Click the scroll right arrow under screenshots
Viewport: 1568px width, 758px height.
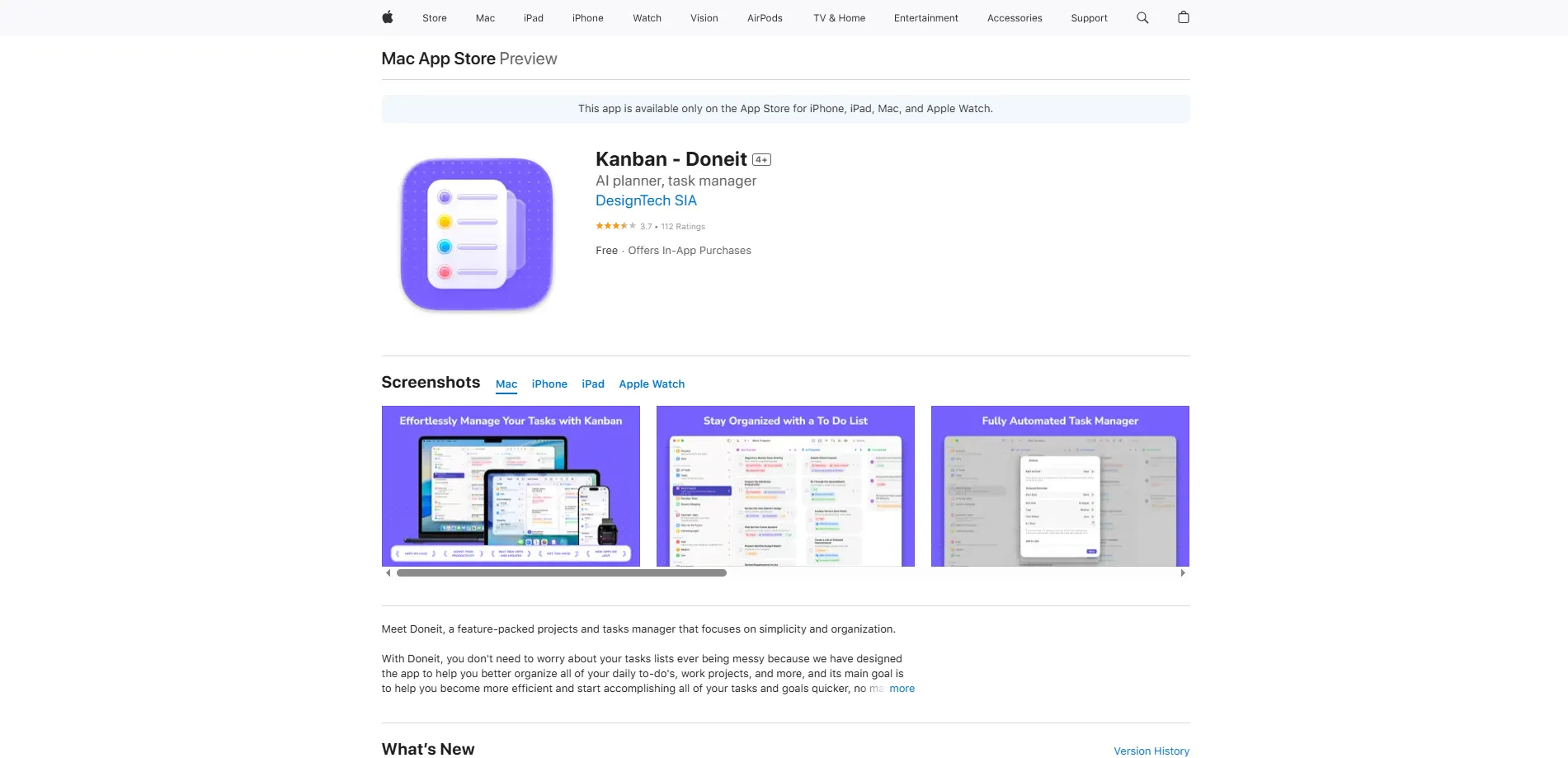(1183, 573)
